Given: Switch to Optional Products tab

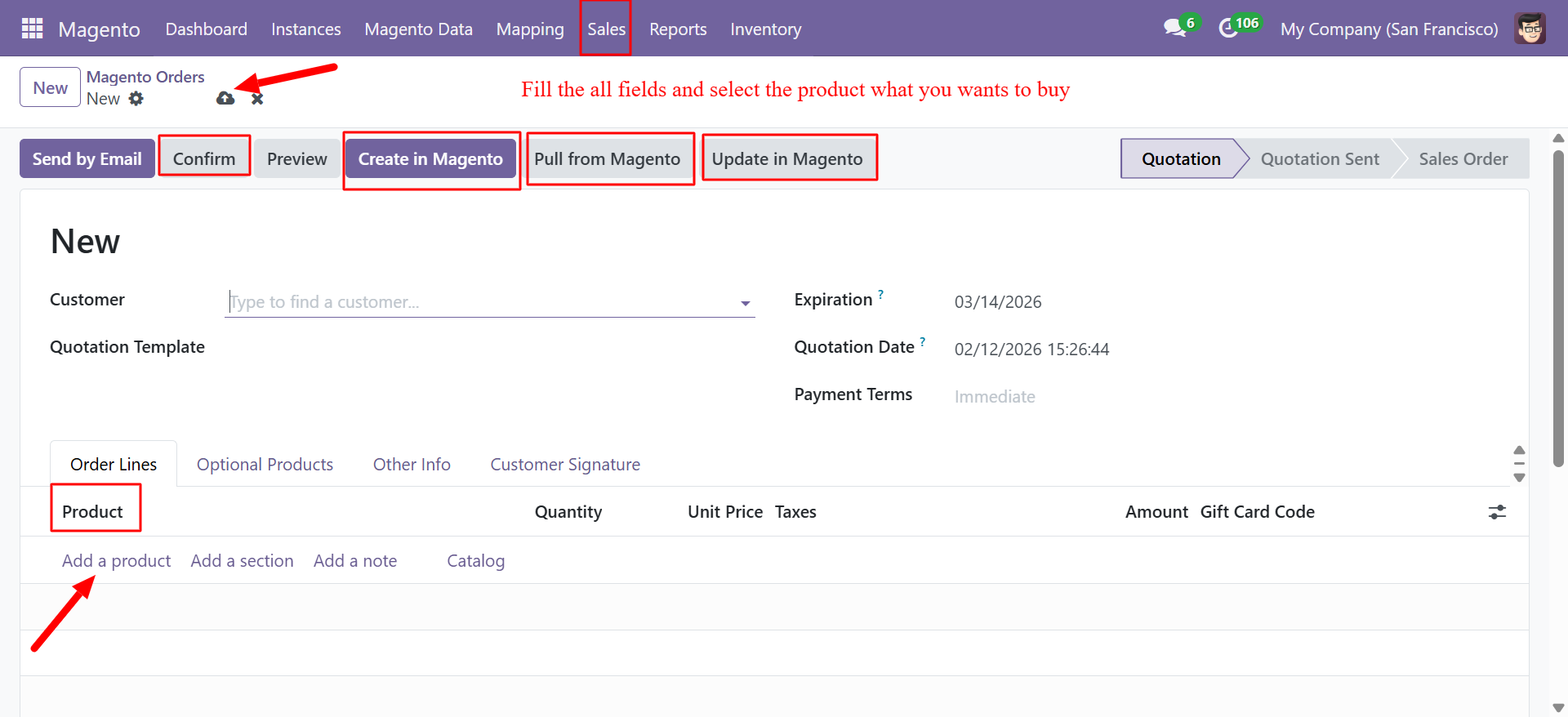Looking at the screenshot, I should click(265, 464).
